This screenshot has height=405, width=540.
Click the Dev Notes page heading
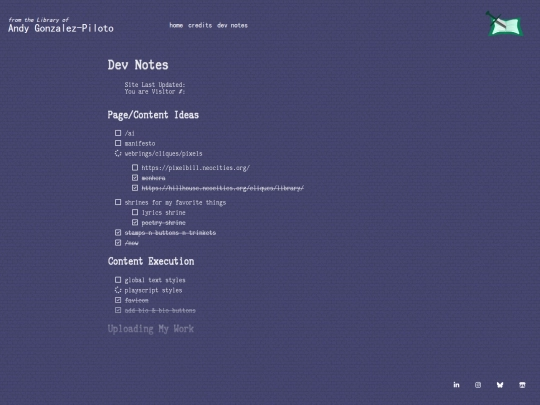138,65
